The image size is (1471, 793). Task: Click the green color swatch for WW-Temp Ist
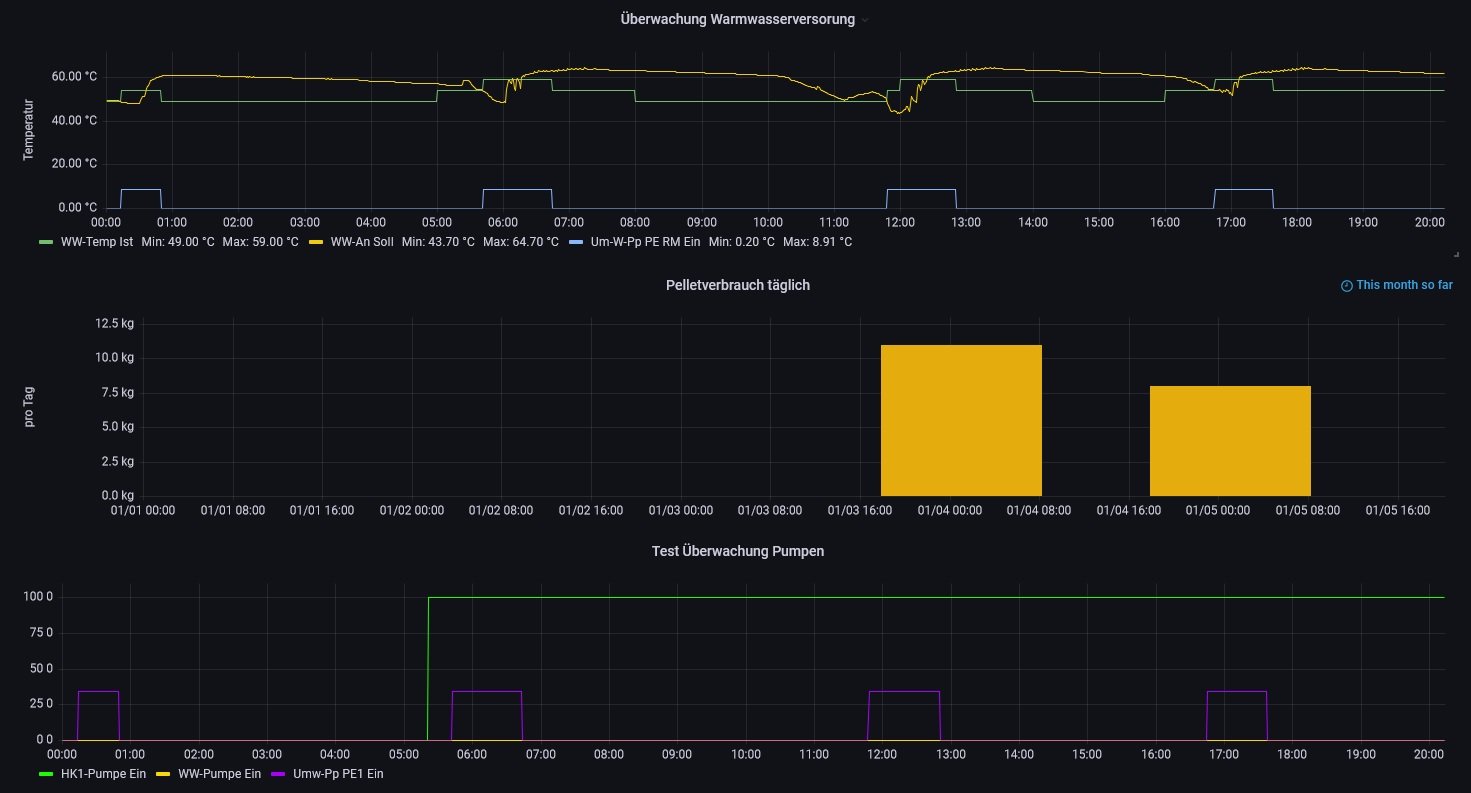[46, 242]
